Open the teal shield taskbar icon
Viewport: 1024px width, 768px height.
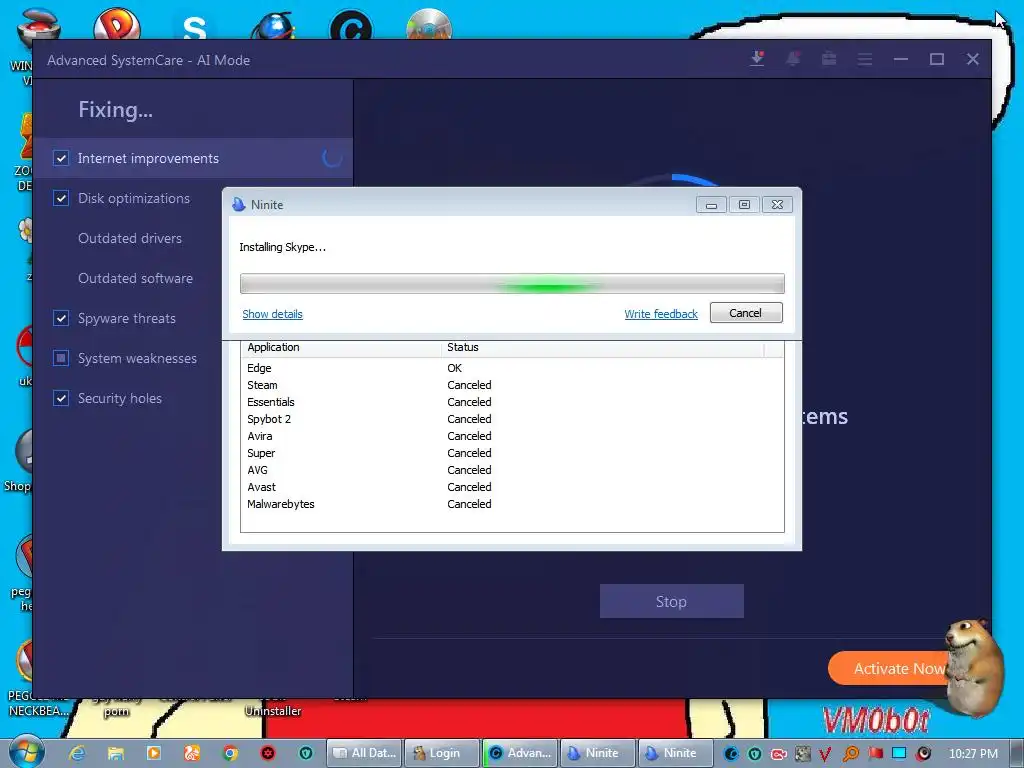306,753
